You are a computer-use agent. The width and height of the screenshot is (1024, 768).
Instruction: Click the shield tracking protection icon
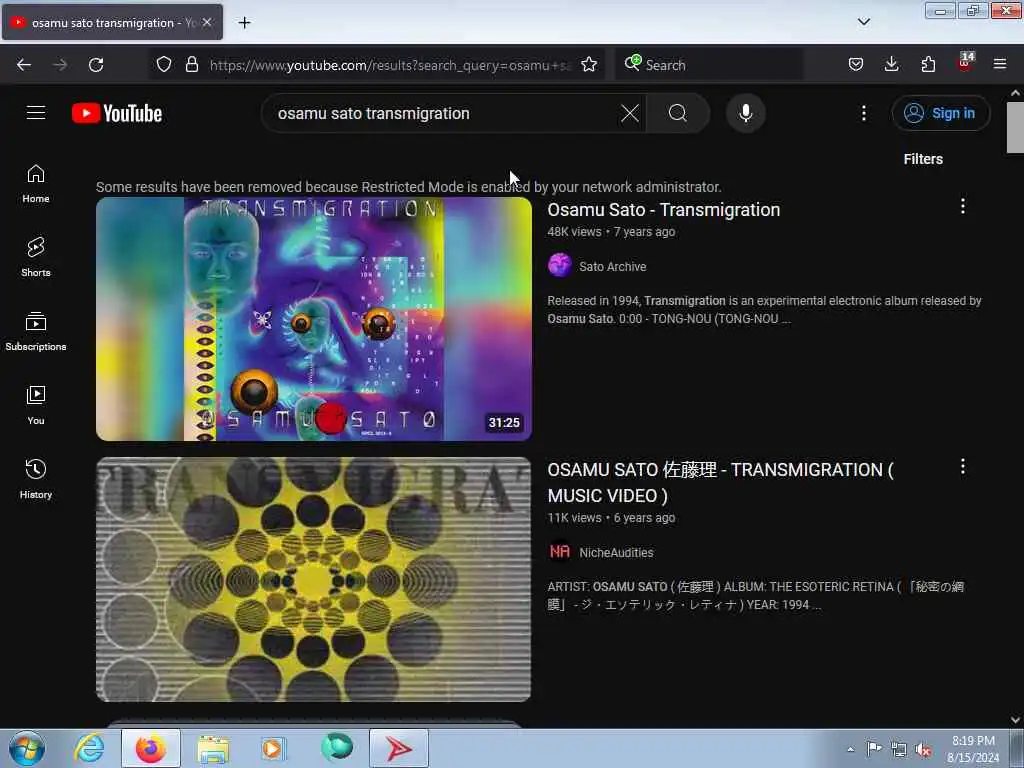164,64
